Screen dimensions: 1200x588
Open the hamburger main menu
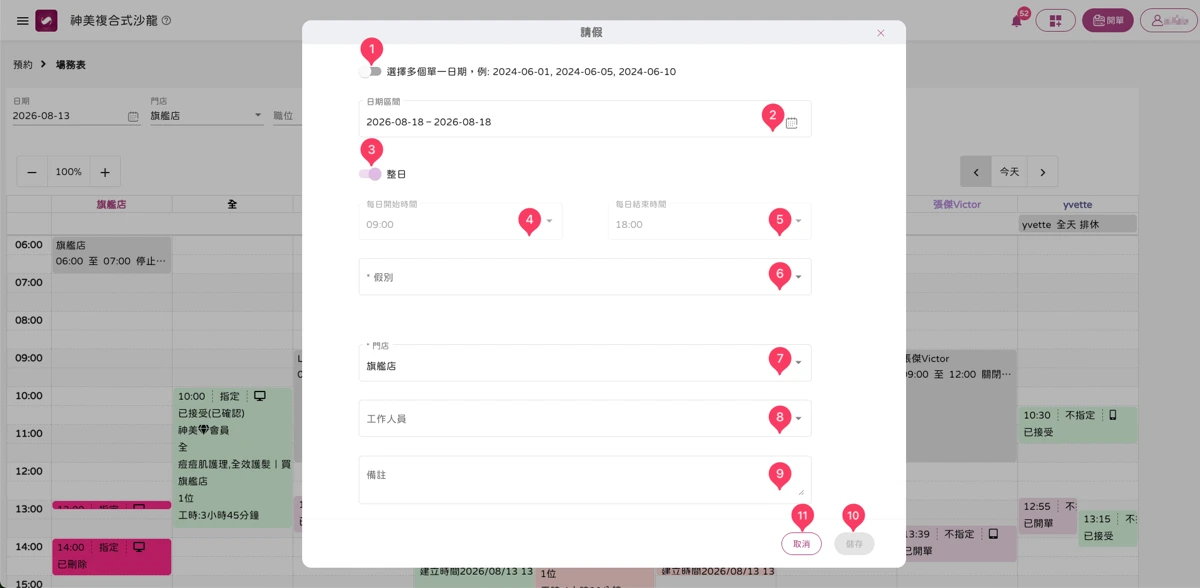click(23, 20)
